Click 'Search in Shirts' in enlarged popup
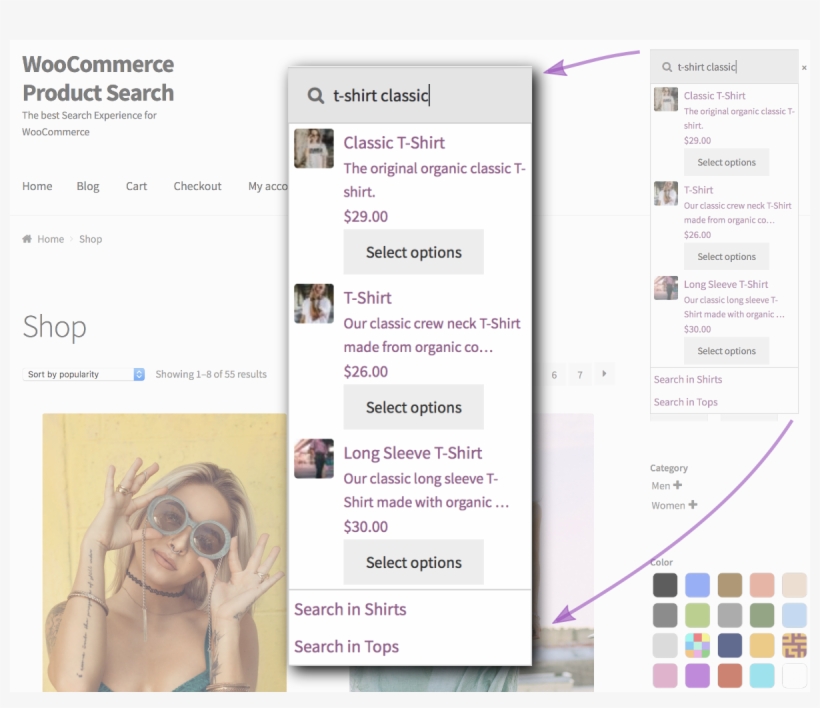The width and height of the screenshot is (820, 708). click(x=350, y=609)
